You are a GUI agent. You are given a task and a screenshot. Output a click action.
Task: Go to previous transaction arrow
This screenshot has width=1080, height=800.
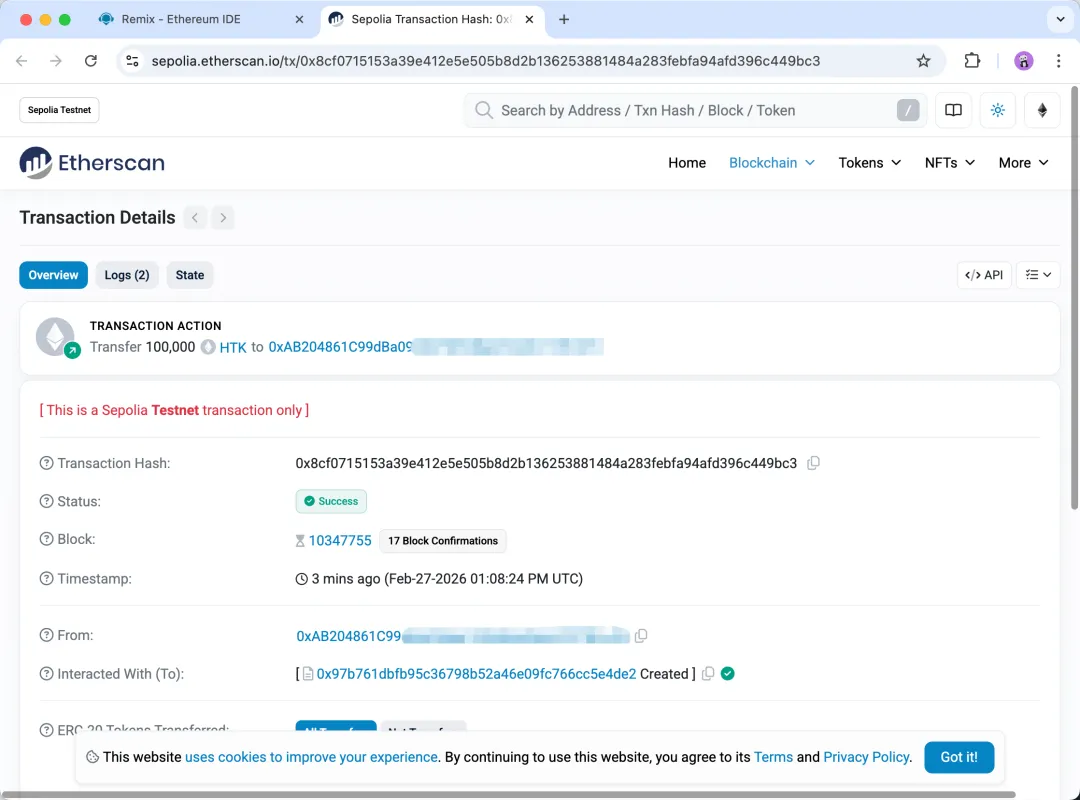click(x=195, y=218)
